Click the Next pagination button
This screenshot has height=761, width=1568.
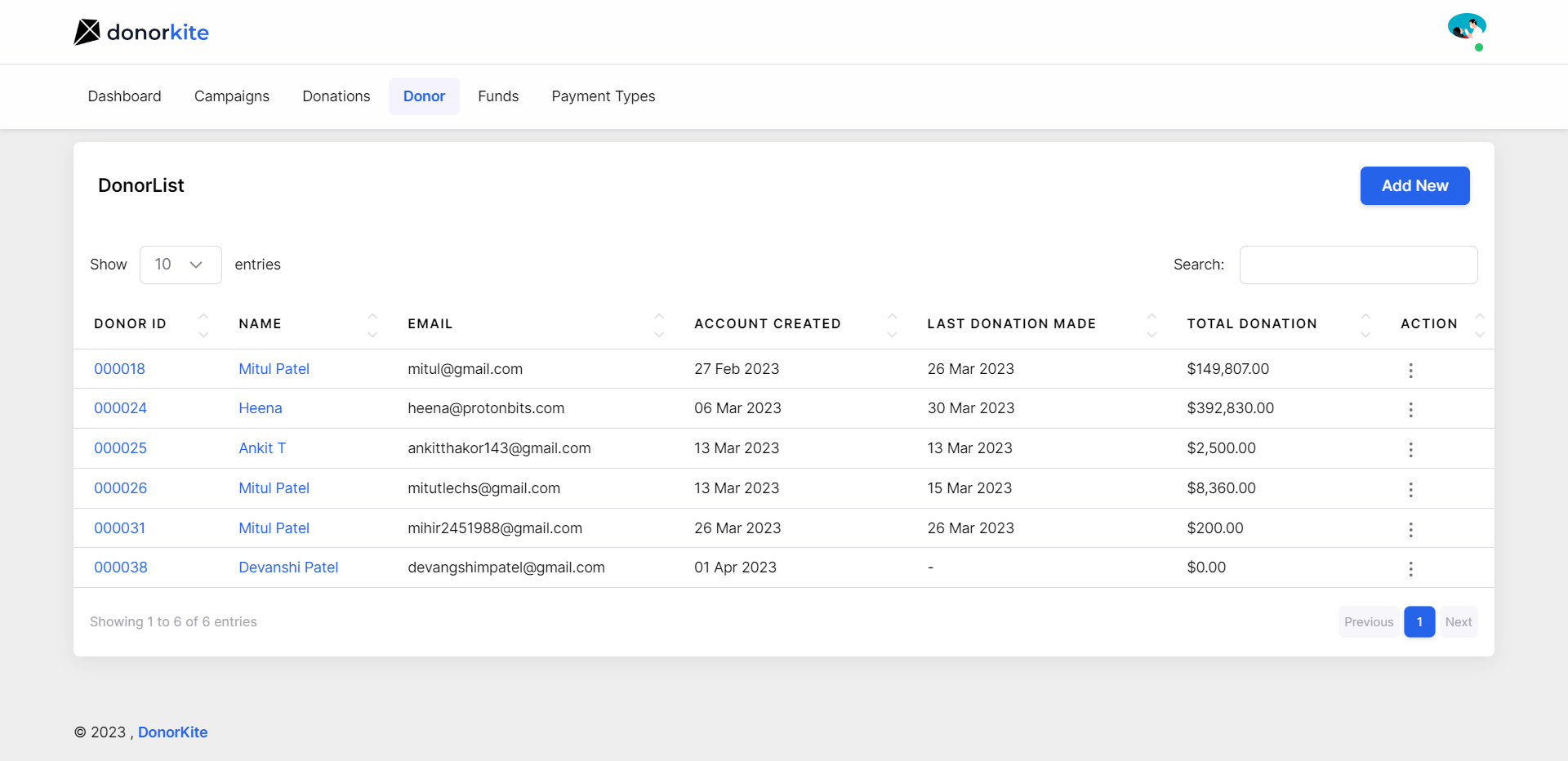point(1458,622)
